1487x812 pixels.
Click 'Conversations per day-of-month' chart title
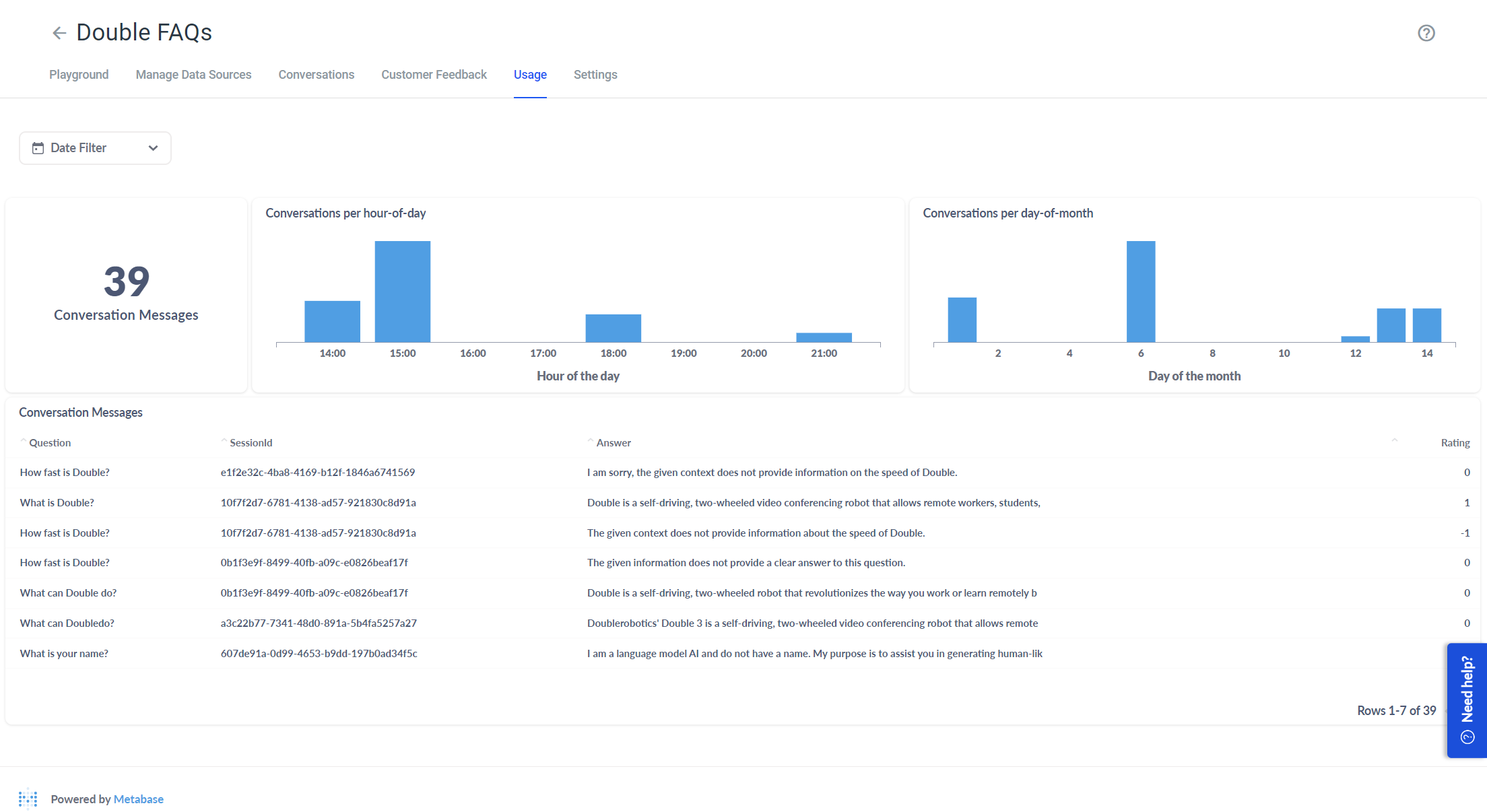click(1007, 213)
